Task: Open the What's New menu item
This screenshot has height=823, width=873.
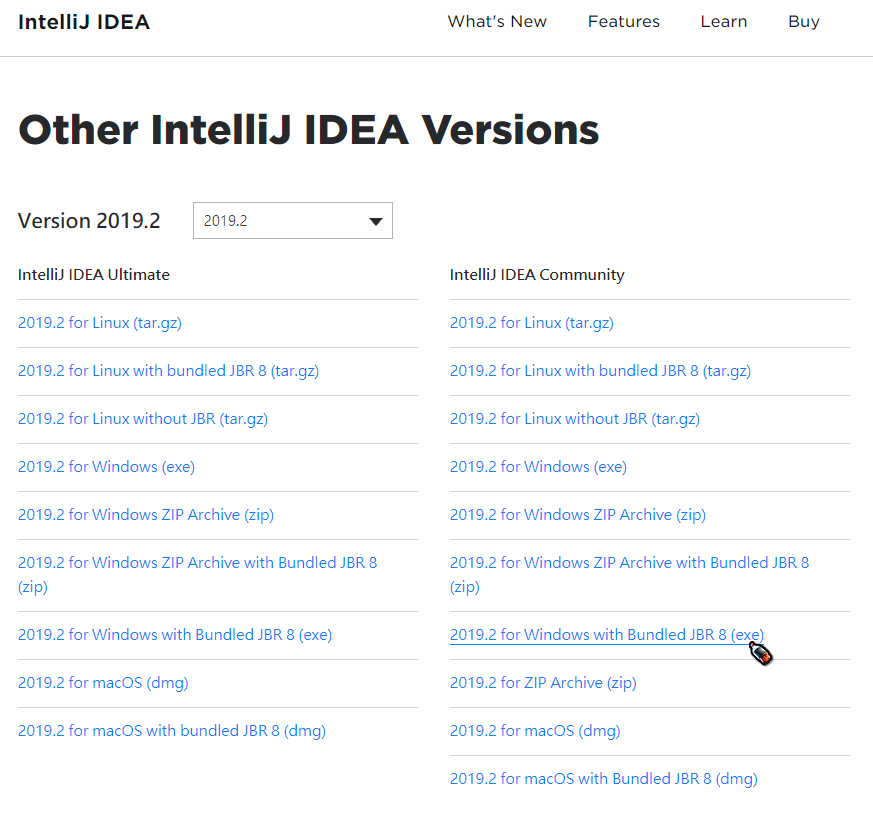Action: (x=497, y=22)
